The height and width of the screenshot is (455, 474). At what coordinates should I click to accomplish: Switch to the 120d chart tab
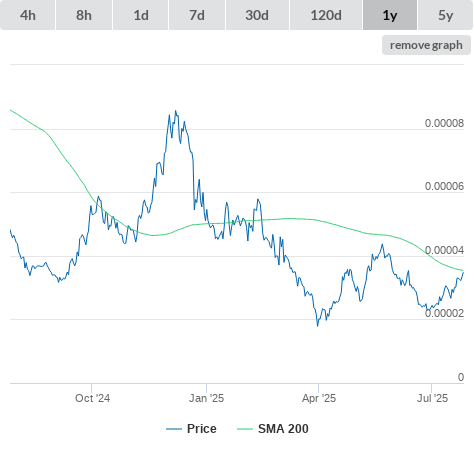coord(326,15)
